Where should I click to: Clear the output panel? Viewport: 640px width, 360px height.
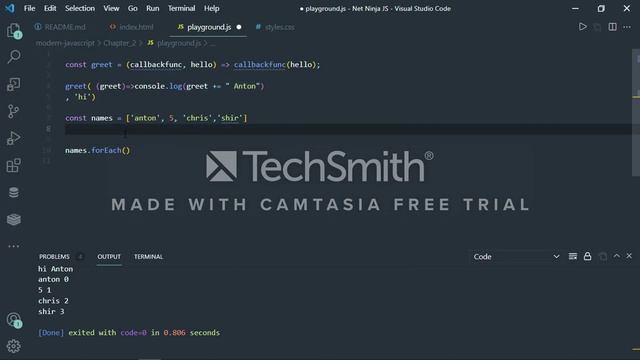tap(573, 256)
